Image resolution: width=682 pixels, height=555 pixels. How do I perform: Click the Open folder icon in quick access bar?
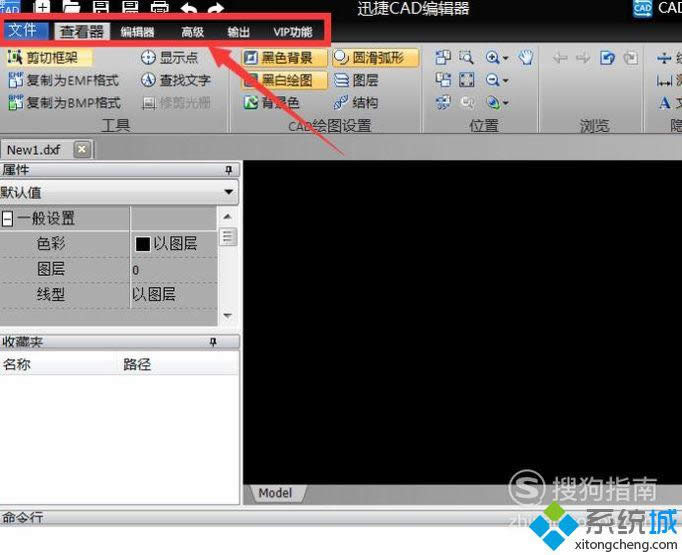point(71,7)
